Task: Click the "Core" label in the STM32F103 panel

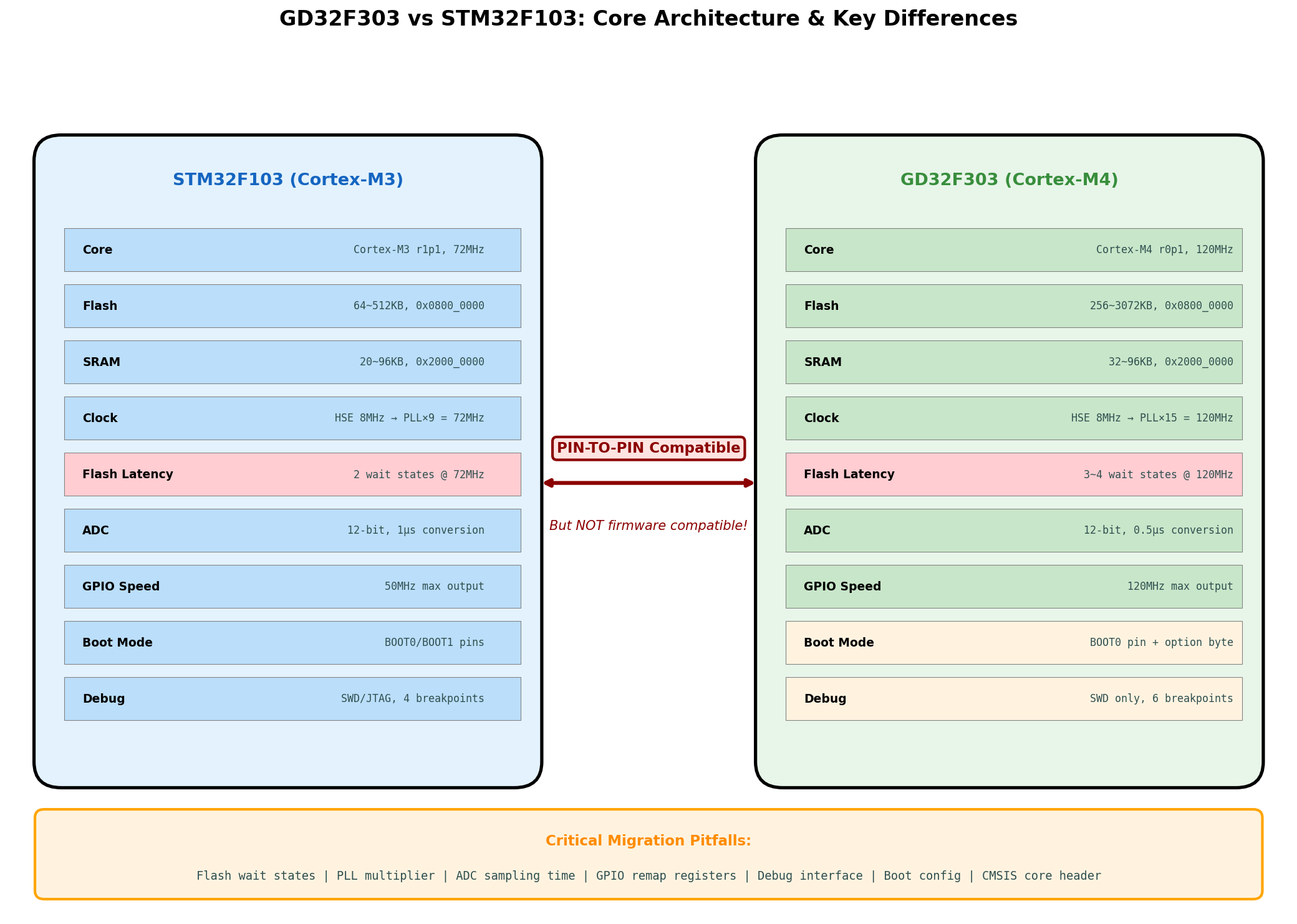Action: (97, 250)
